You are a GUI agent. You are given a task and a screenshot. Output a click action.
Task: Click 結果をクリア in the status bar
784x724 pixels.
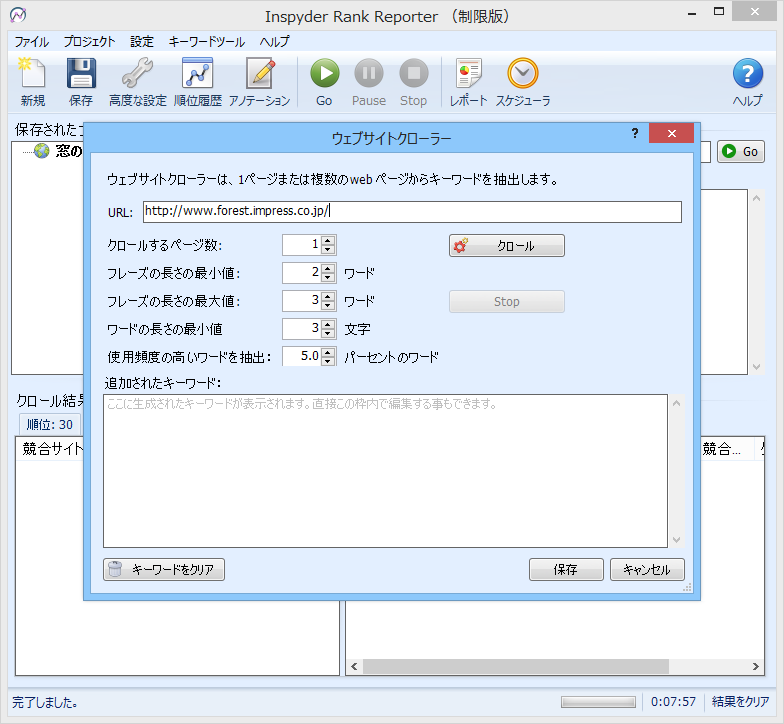pyautogui.click(x=740, y=702)
